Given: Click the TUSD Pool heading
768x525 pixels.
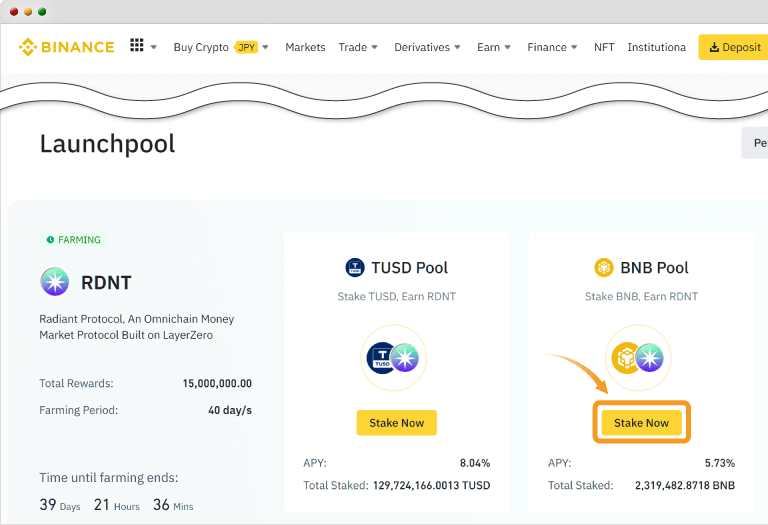Looking at the screenshot, I should pos(409,268).
